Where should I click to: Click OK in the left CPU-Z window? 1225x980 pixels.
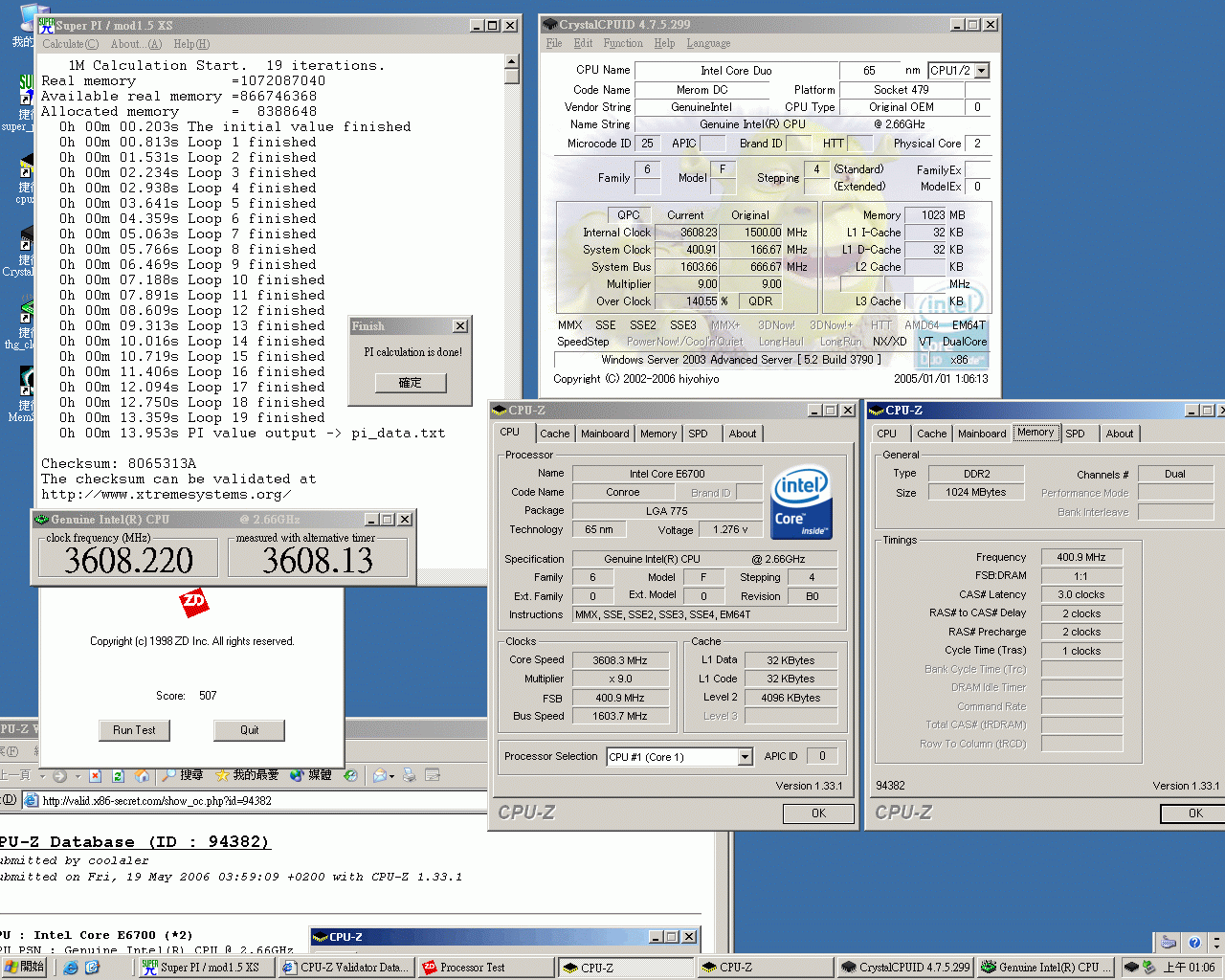[x=819, y=813]
